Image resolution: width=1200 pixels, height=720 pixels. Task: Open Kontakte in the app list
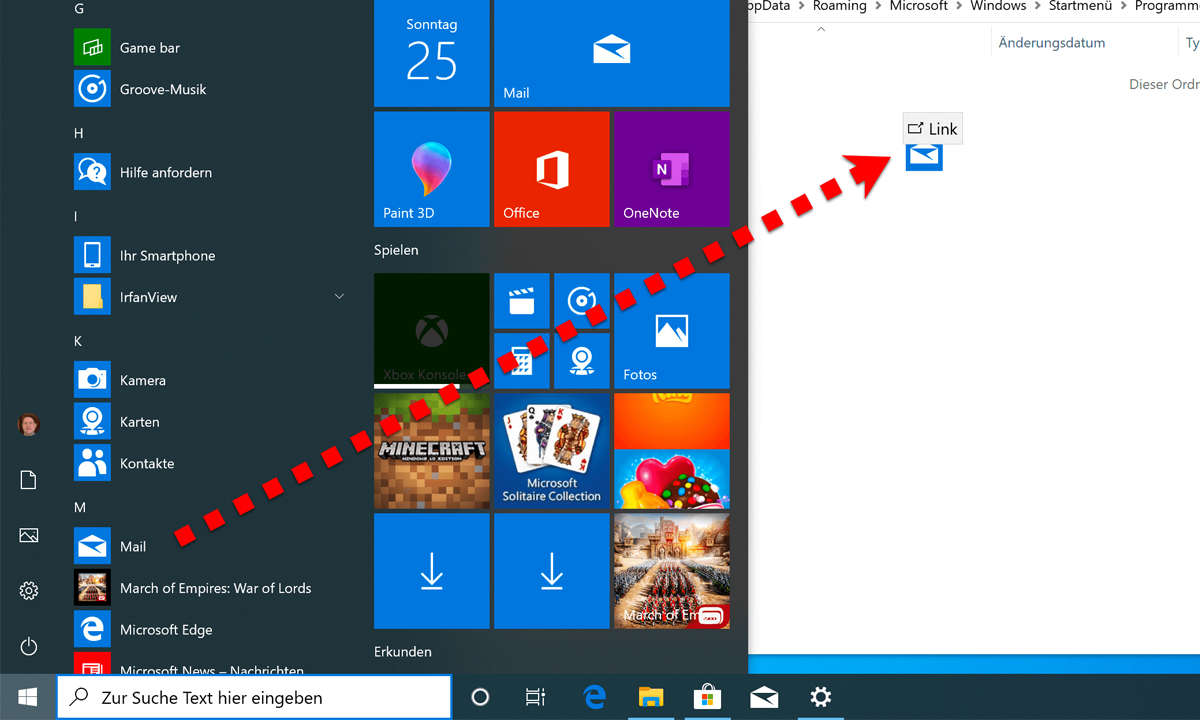(210, 463)
